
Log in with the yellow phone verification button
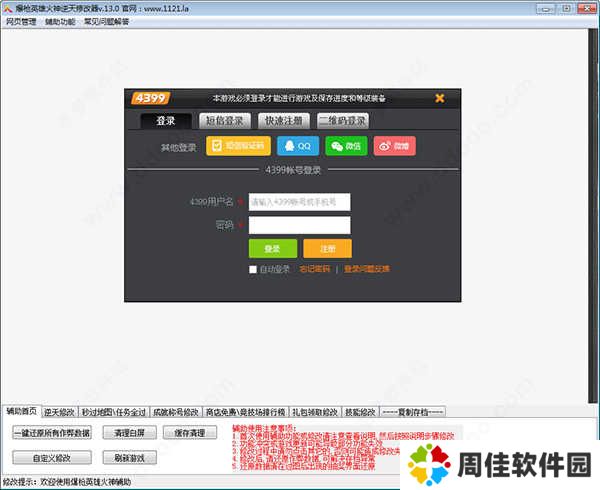pos(238,146)
